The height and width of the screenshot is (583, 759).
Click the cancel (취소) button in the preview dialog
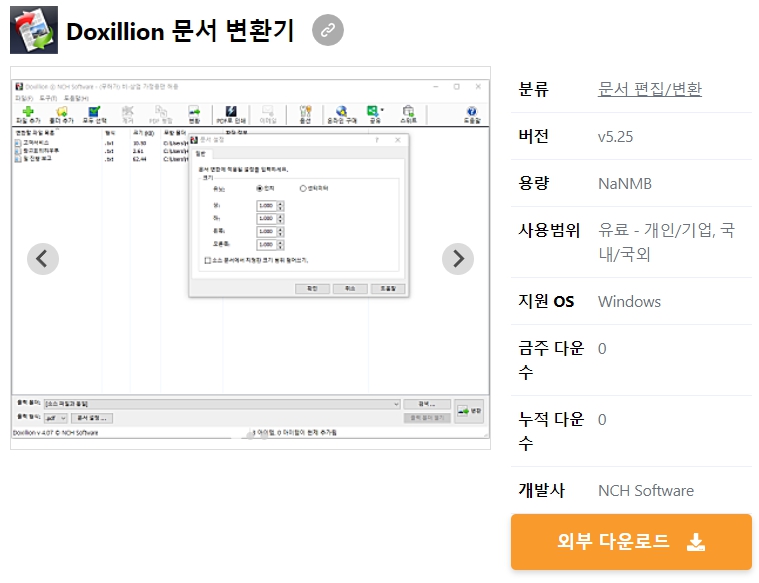(350, 289)
